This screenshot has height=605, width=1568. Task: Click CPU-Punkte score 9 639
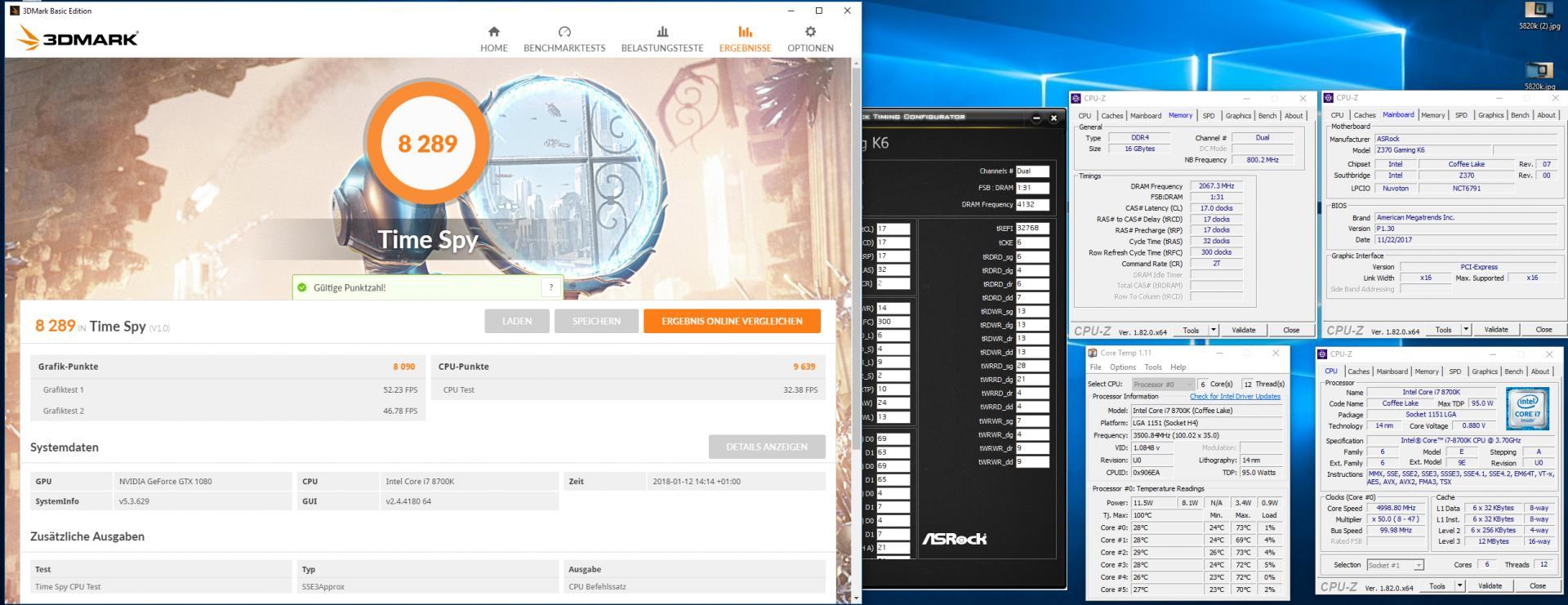pyautogui.click(x=804, y=367)
